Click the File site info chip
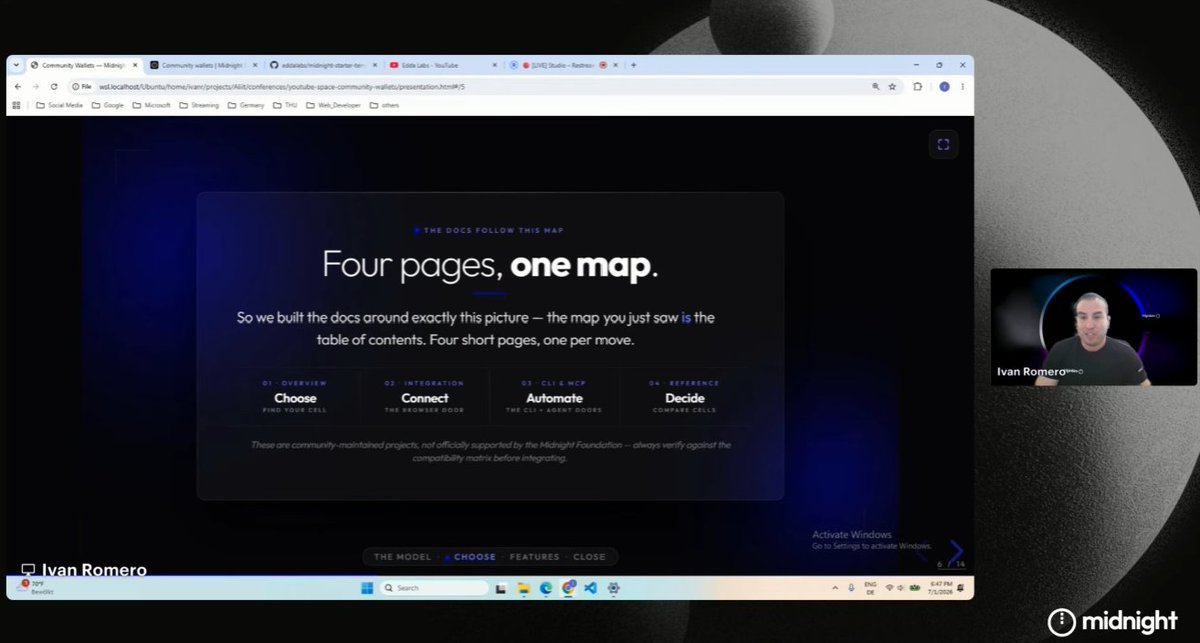 [x=82, y=87]
